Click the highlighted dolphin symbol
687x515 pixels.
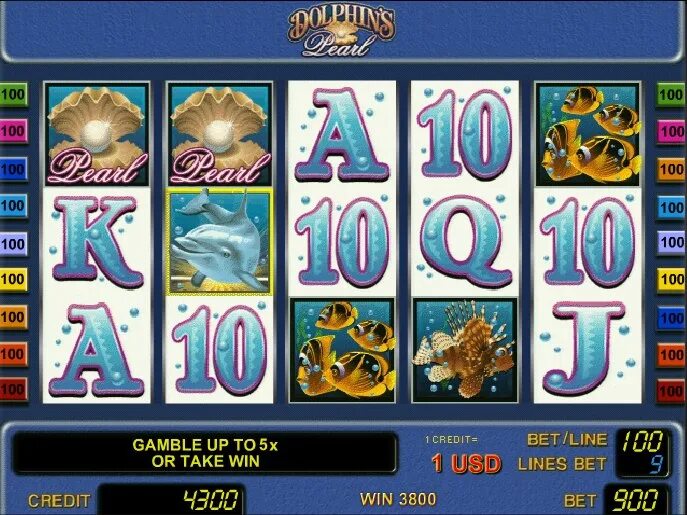[x=220, y=242]
